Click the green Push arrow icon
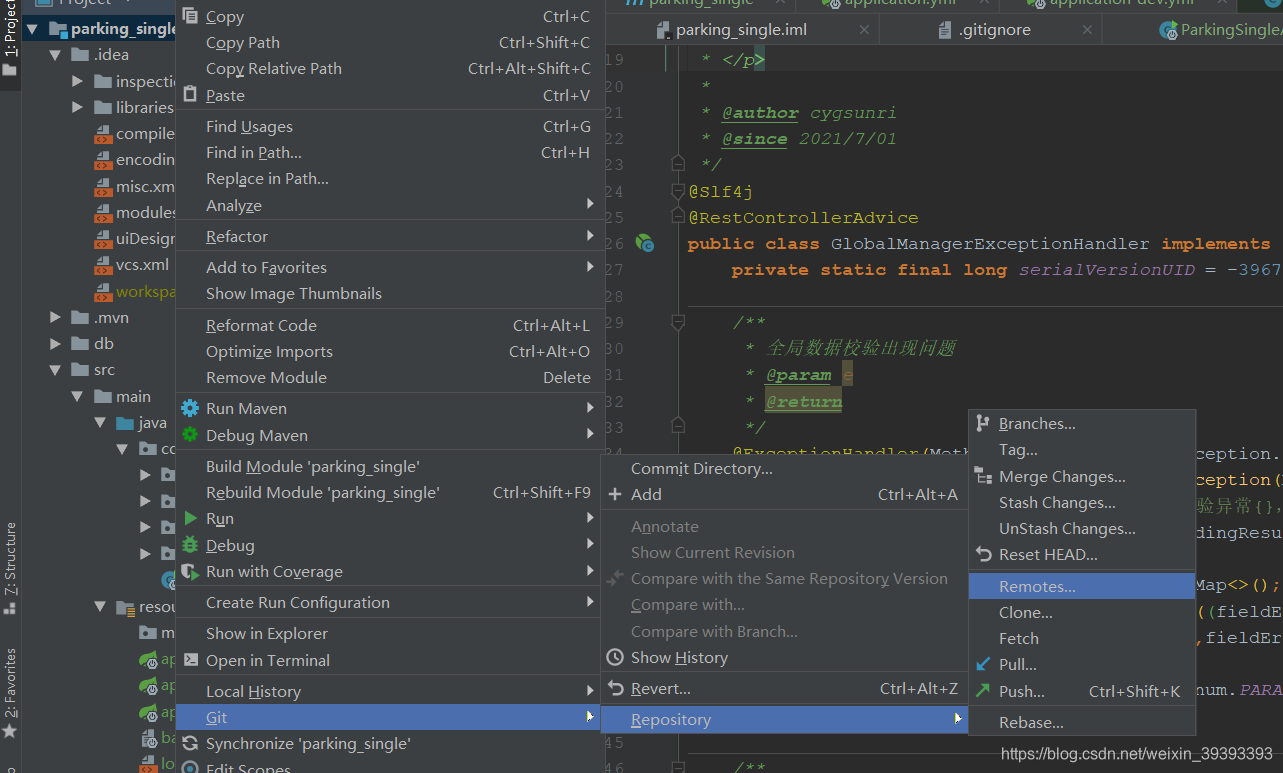Image resolution: width=1283 pixels, height=773 pixels. [983, 690]
